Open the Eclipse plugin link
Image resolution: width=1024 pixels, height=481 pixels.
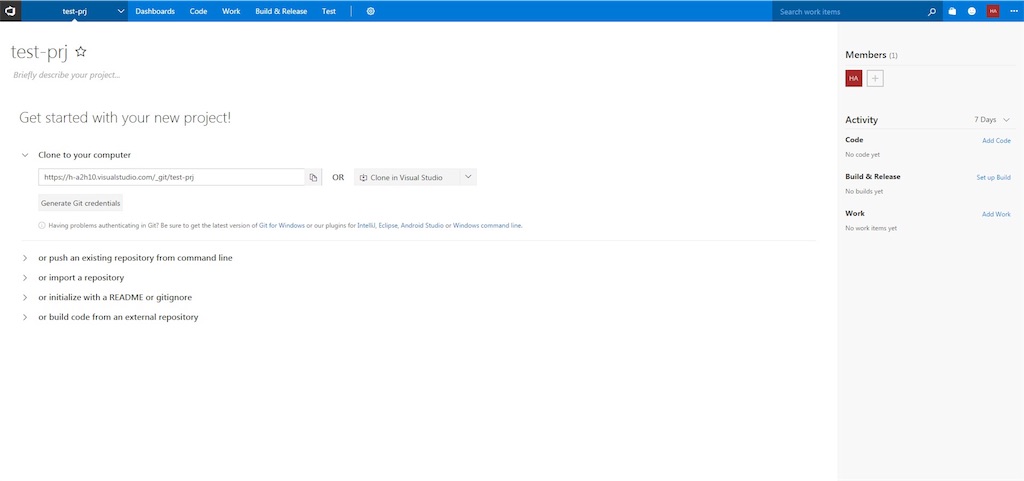389,226
